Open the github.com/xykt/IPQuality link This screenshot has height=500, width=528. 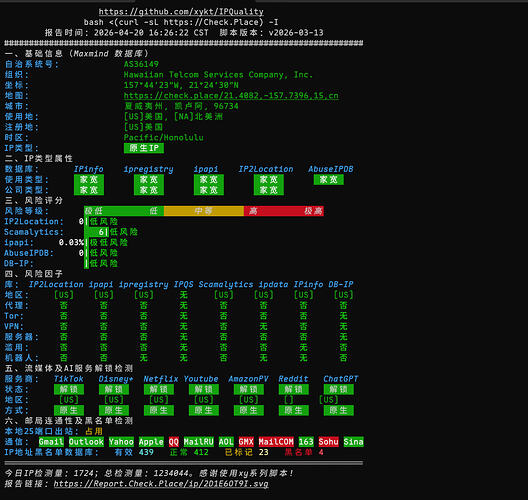tap(181, 12)
